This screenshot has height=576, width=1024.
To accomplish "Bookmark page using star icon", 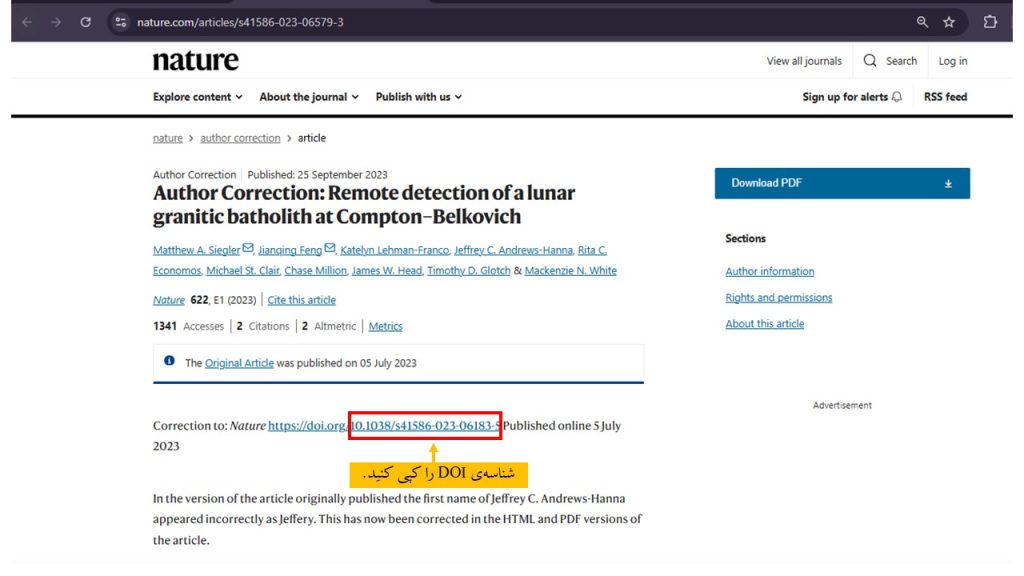I will point(949,22).
